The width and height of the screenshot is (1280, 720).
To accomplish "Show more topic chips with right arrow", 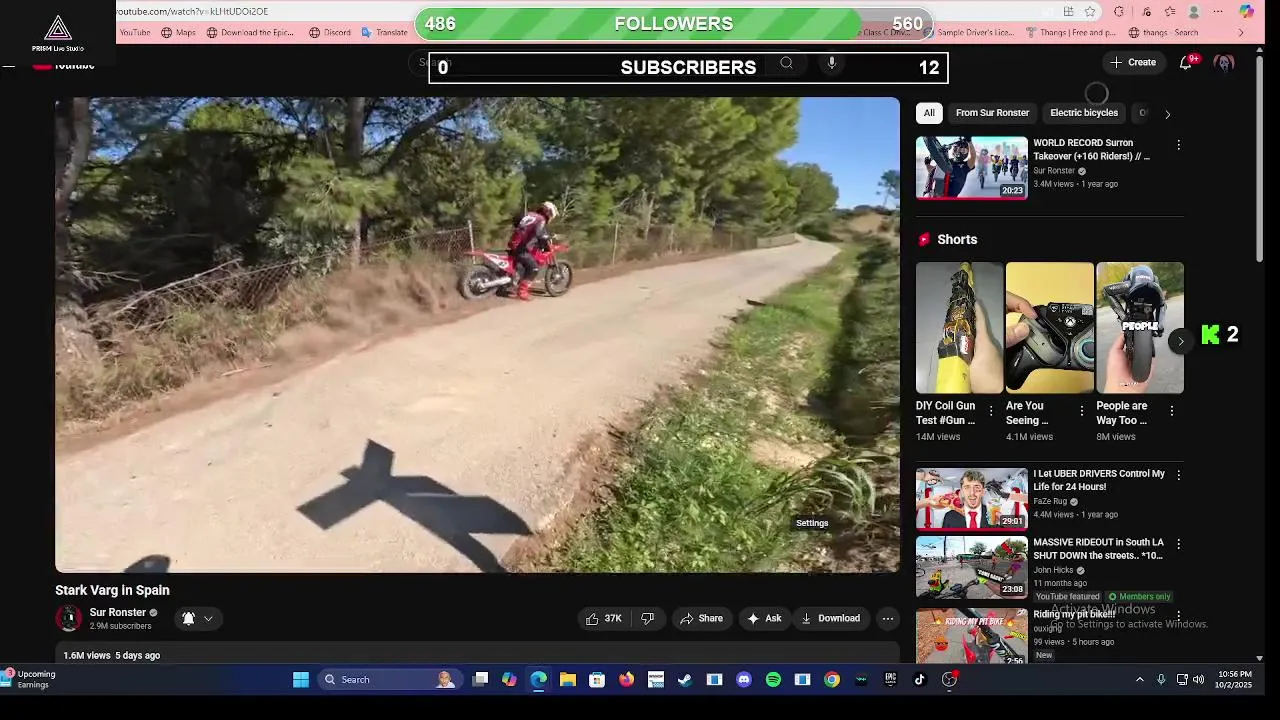I will [x=1167, y=114].
